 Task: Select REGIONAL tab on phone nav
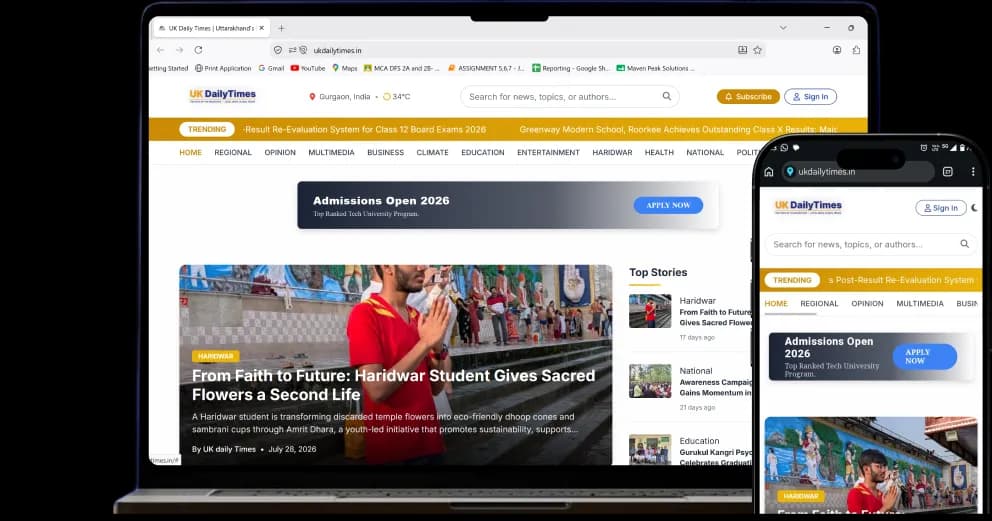(x=819, y=303)
